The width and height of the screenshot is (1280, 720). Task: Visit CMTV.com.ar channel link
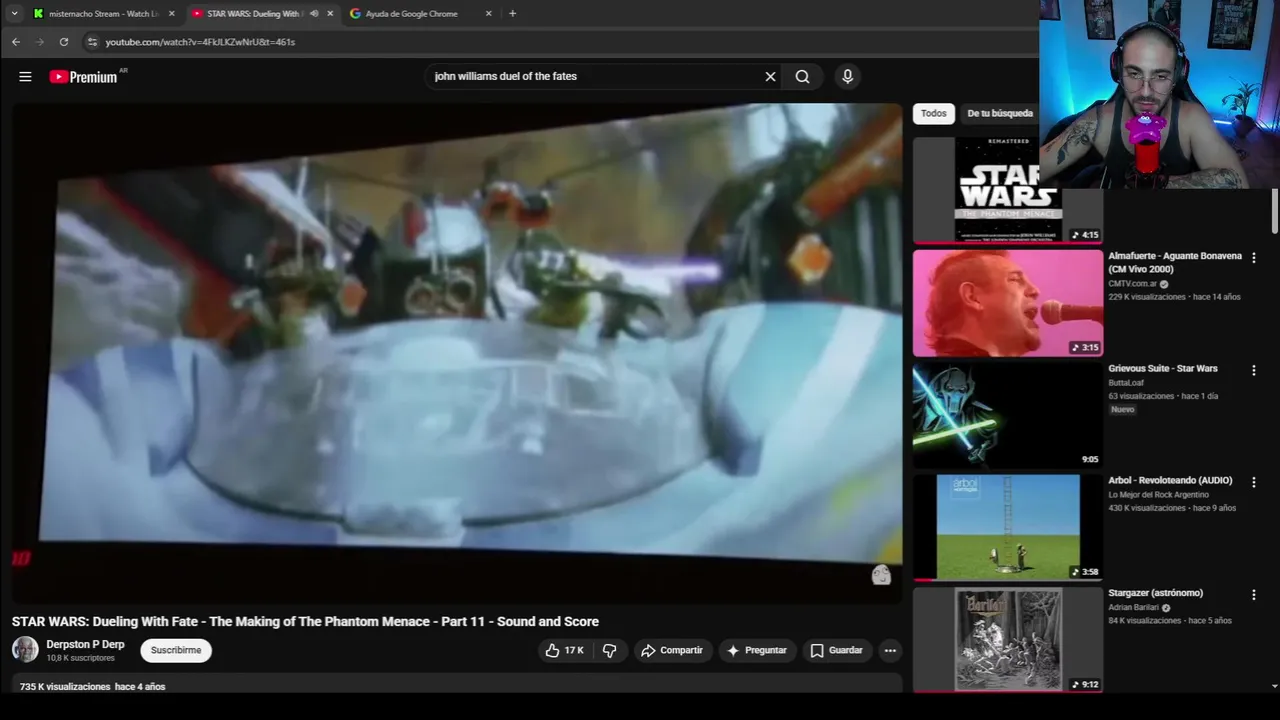pos(1132,284)
